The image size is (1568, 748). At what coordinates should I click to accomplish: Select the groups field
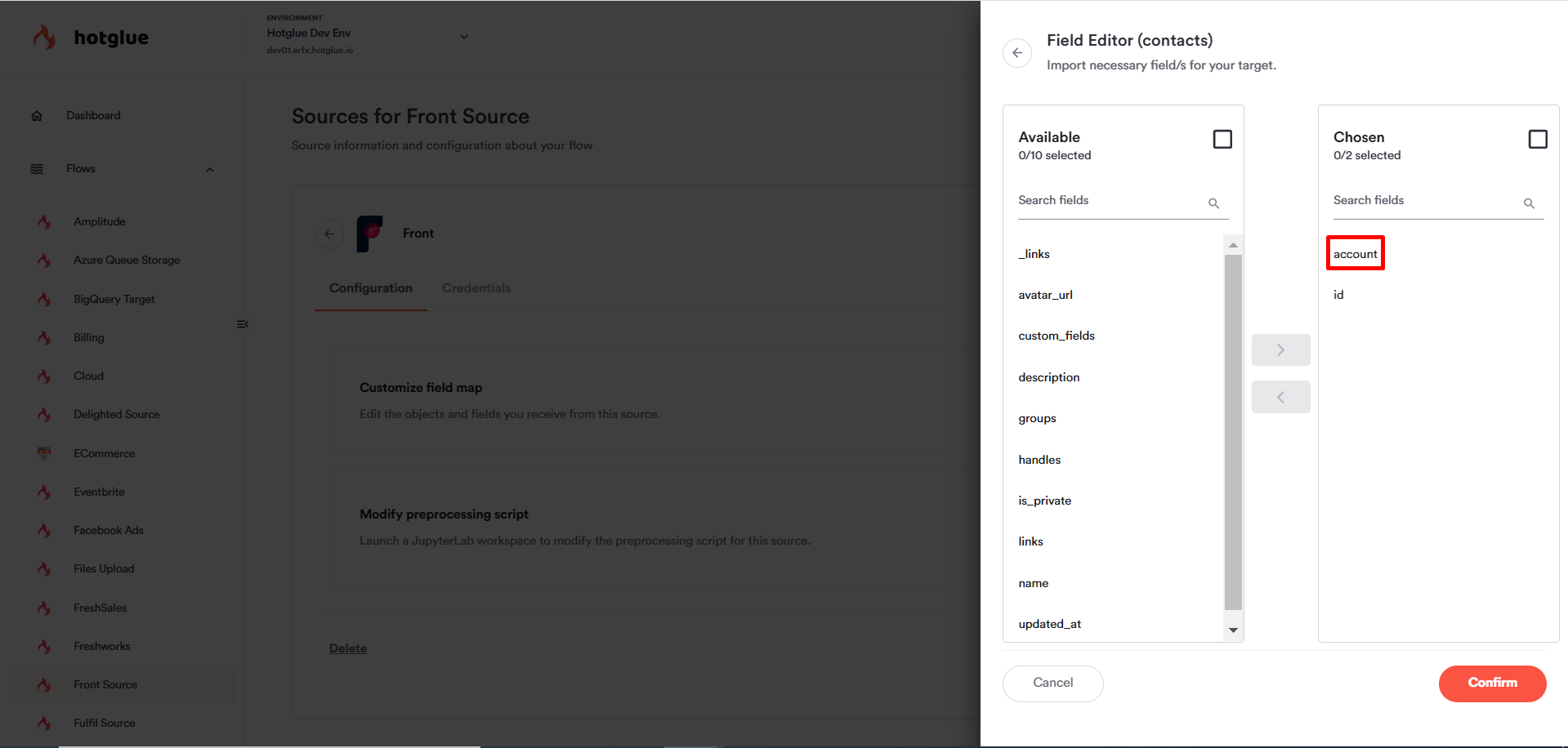1037,419
